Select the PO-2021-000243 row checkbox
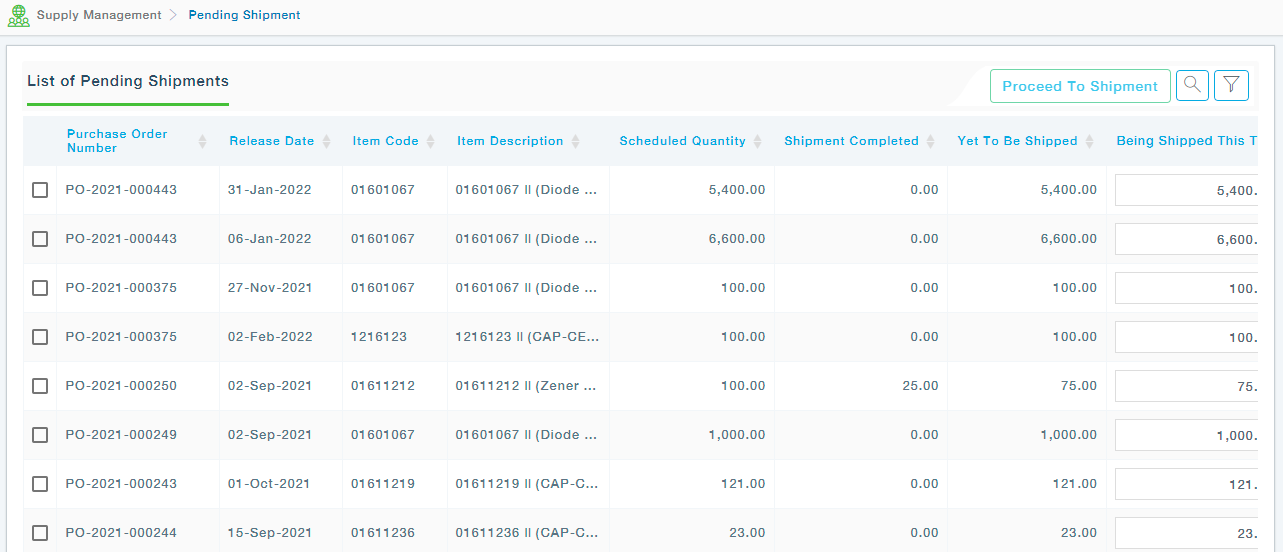 pos(40,484)
